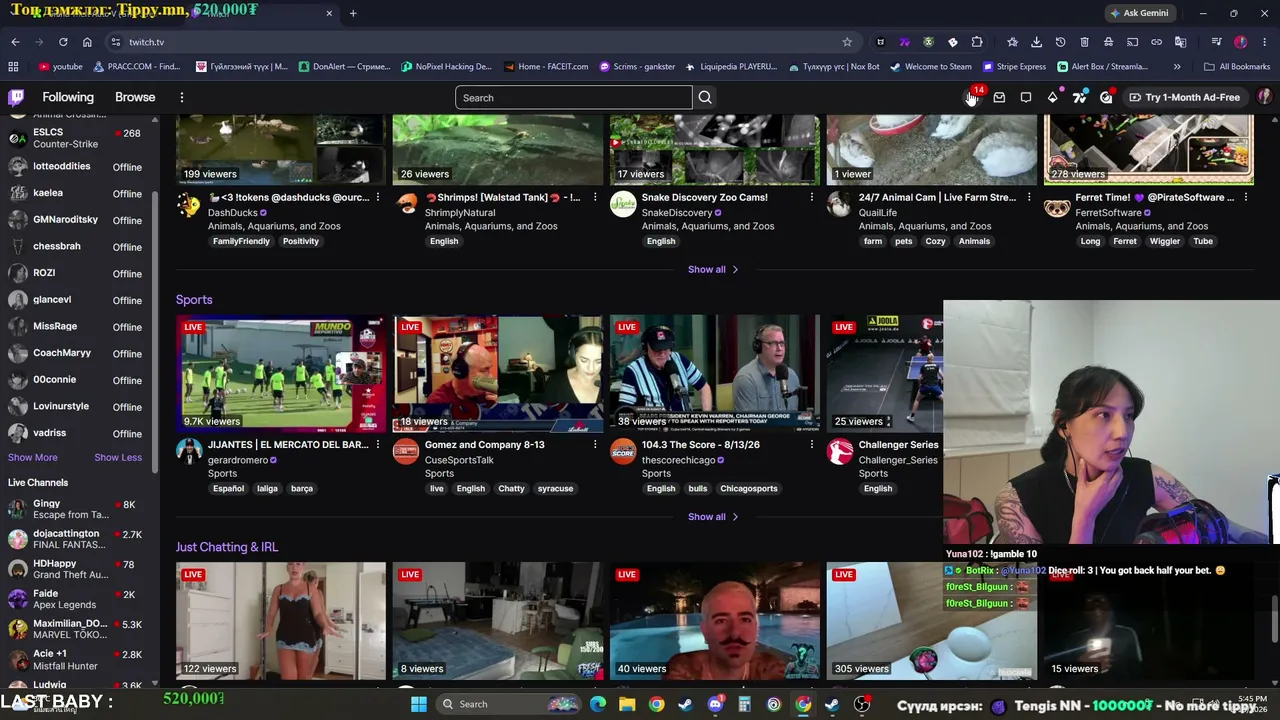Open the Chrome three-dot menu

pyautogui.click(x=1265, y=42)
